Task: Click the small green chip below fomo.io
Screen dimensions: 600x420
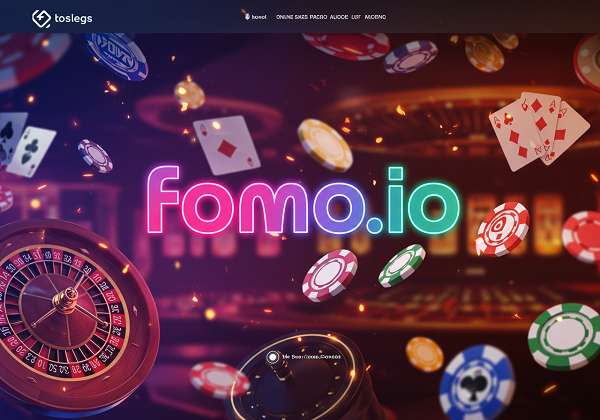Action: (402, 265)
